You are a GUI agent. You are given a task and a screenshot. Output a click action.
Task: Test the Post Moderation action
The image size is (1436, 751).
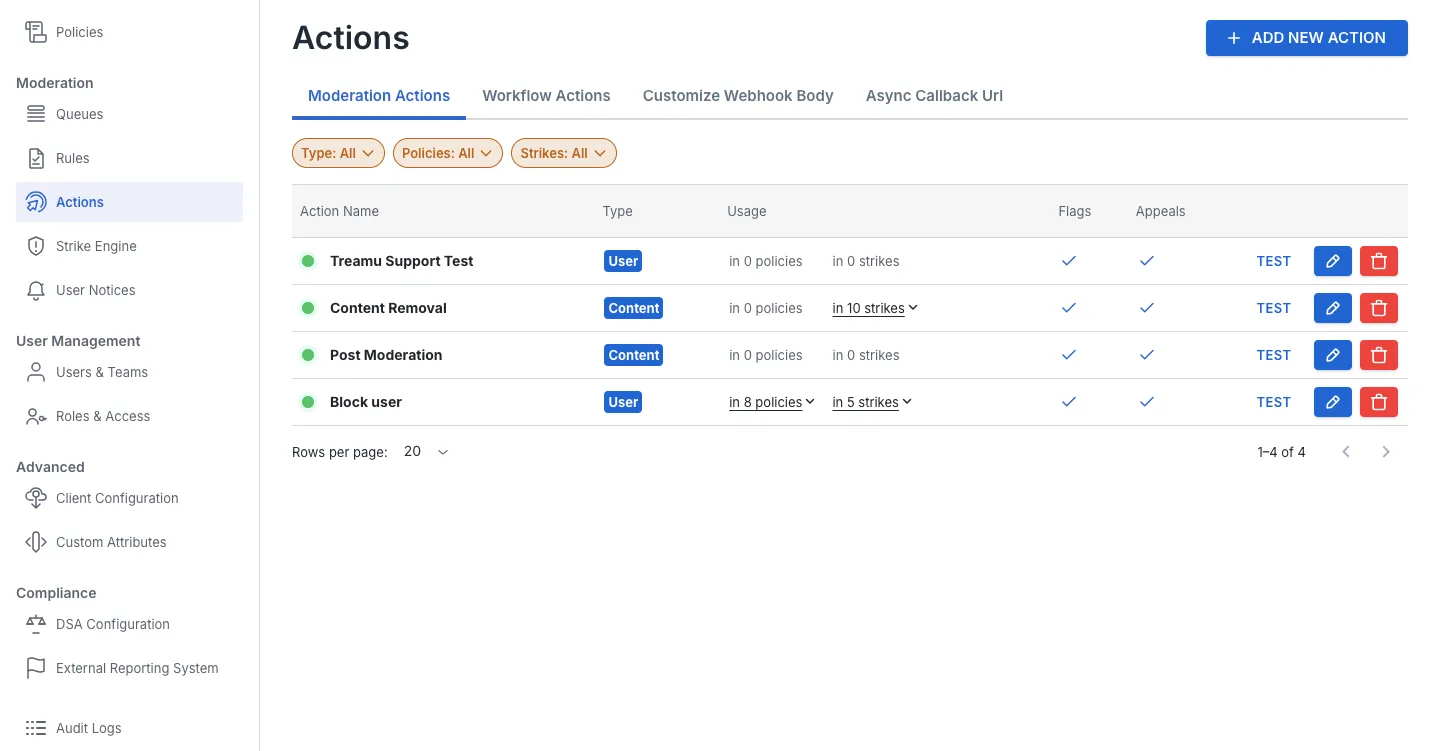pos(1273,355)
